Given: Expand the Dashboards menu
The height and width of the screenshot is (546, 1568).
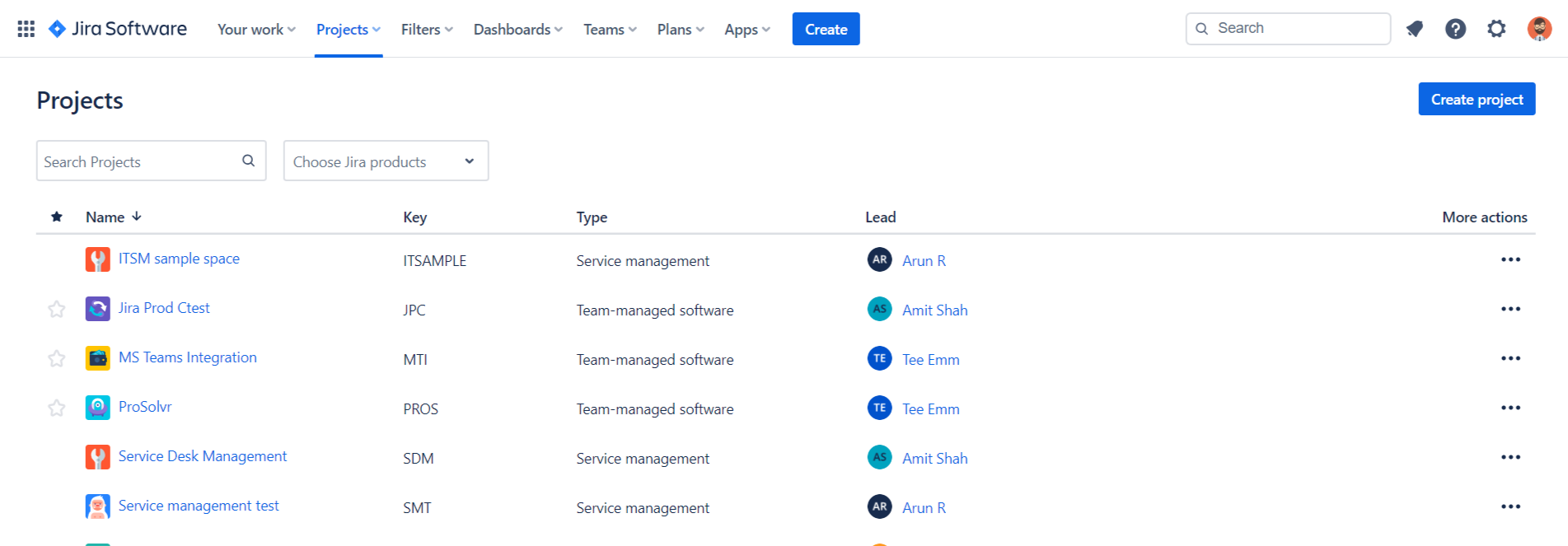Looking at the screenshot, I should pos(517,30).
